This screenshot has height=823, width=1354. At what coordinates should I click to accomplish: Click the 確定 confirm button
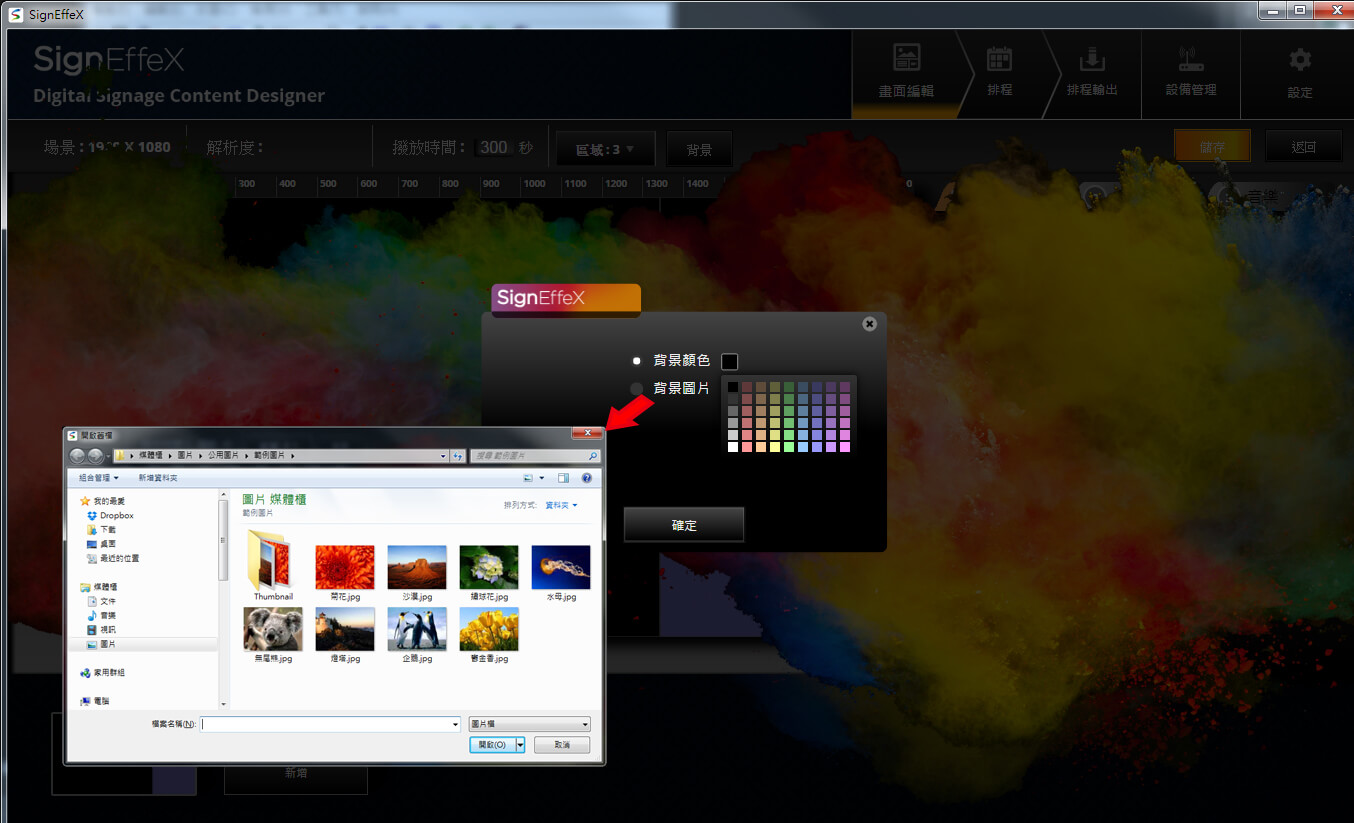coord(684,525)
